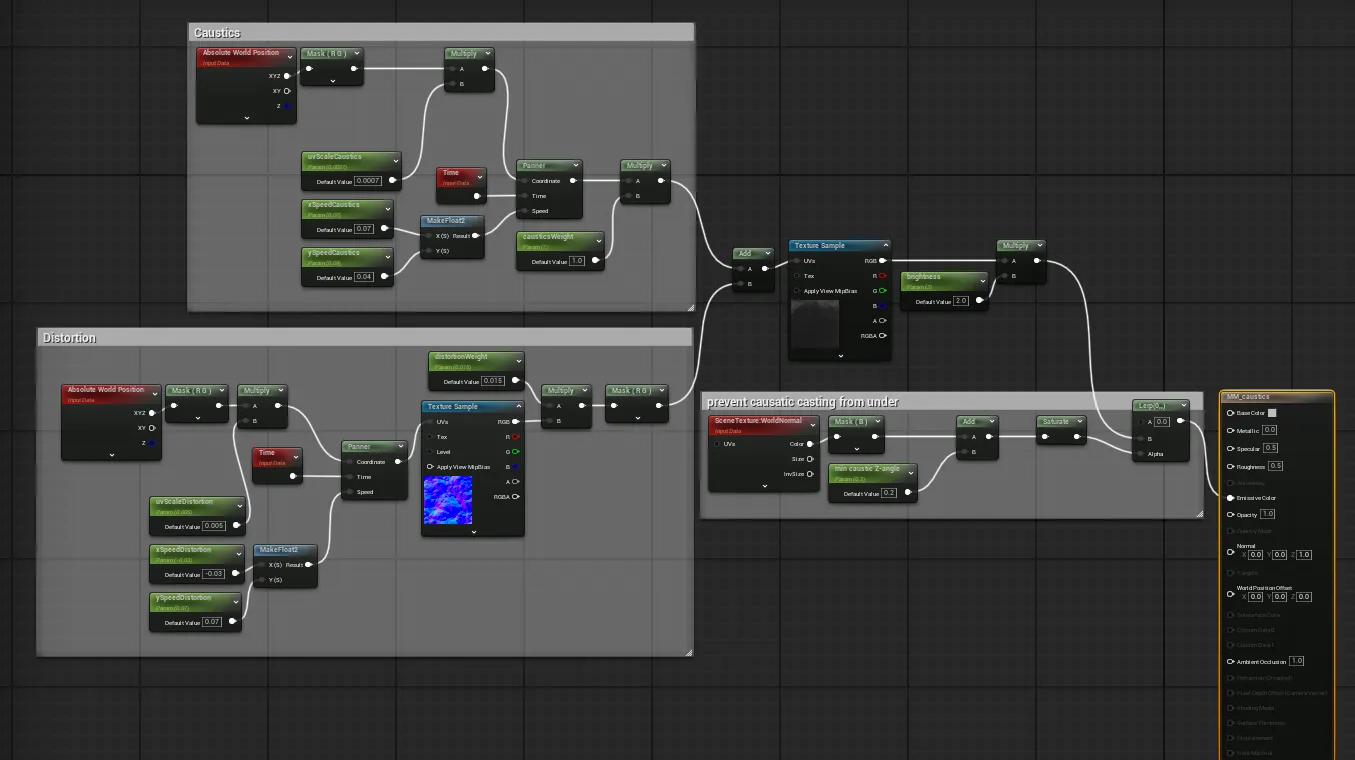Select the Distortion comment box title
Viewport: 1355px width, 760px height.
[69, 338]
